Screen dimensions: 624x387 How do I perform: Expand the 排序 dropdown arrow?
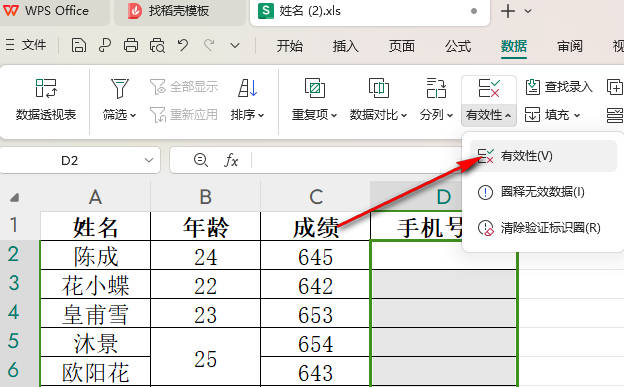tap(261, 115)
